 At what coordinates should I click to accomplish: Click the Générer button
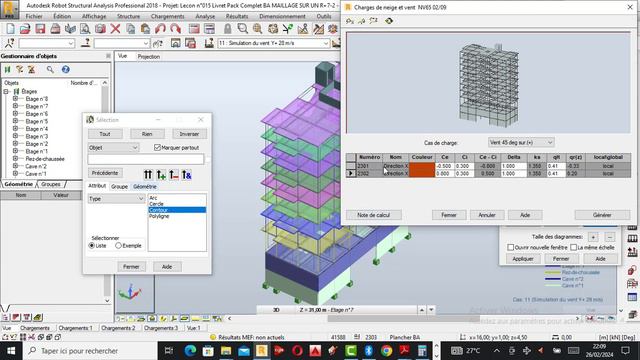[602, 215]
